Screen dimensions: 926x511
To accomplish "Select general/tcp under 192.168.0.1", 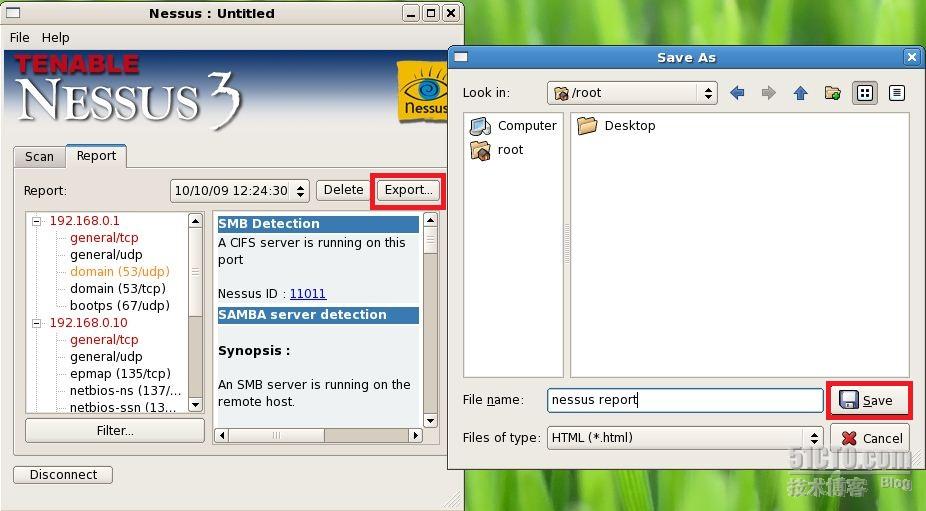I will 104,237.
